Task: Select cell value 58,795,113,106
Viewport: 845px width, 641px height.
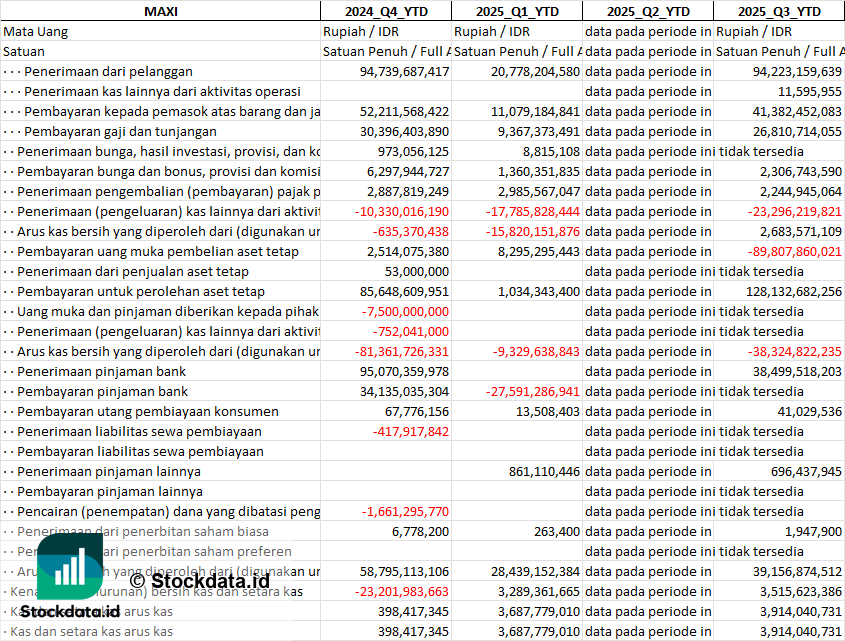Action: (404, 570)
